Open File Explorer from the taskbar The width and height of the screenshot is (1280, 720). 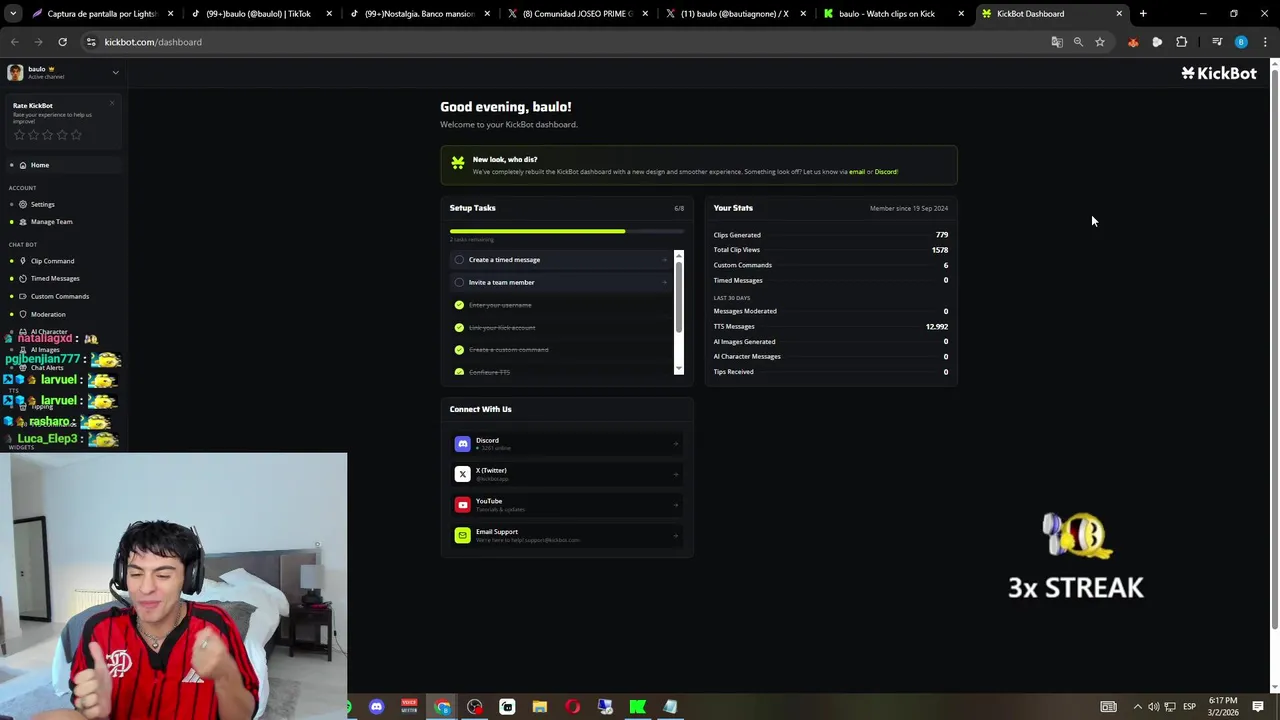540,707
